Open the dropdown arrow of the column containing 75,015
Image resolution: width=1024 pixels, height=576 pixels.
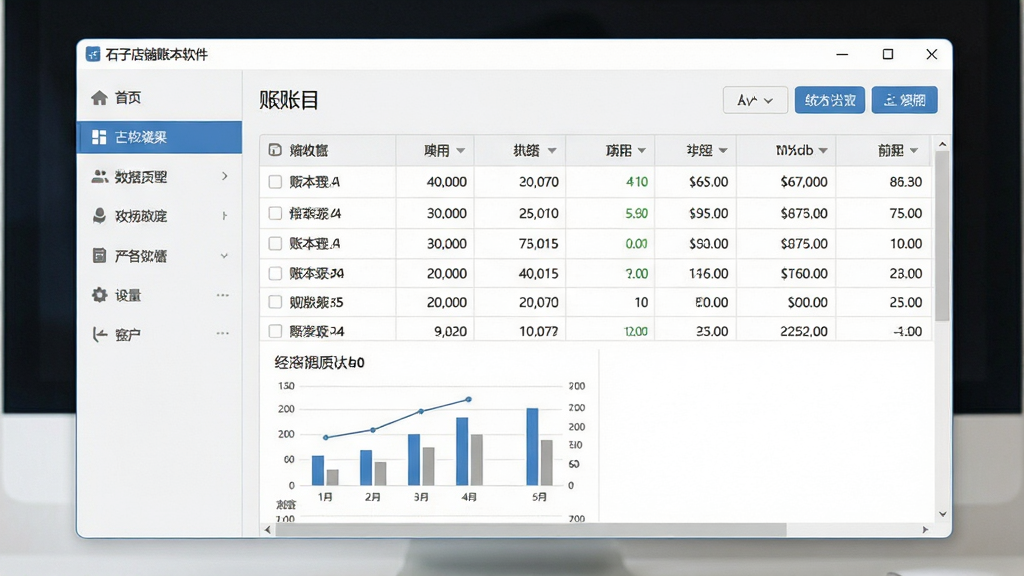552,151
